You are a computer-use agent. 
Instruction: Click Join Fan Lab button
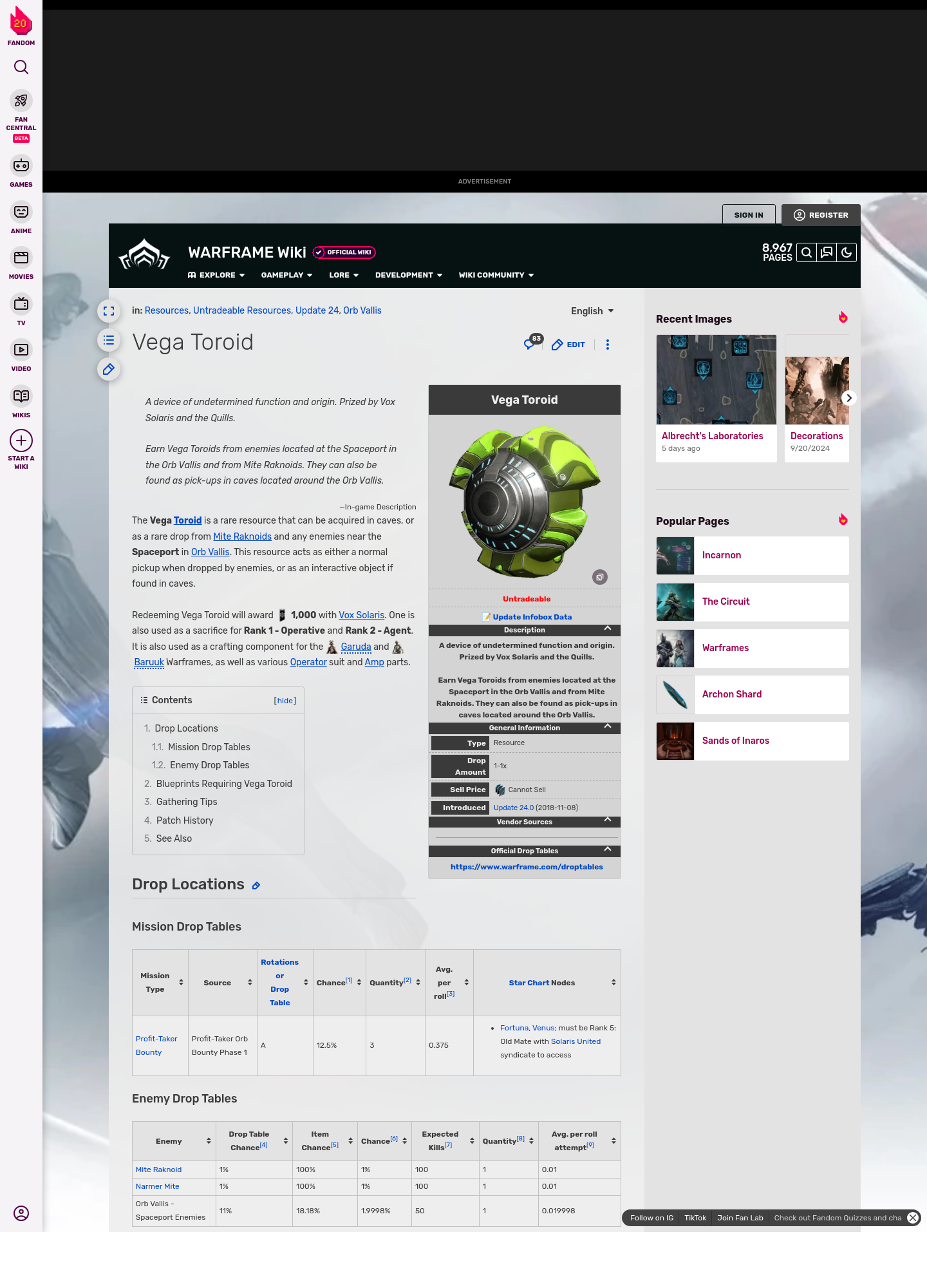point(740,1218)
